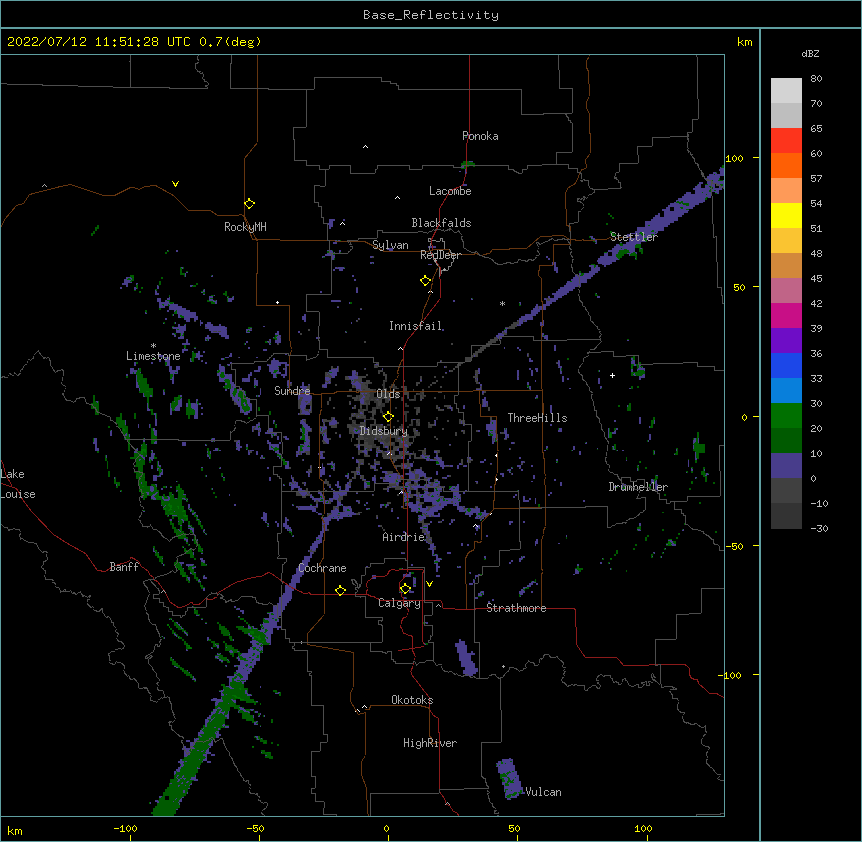862x842 pixels.
Task: Click the Banff label
Action: 124,567
